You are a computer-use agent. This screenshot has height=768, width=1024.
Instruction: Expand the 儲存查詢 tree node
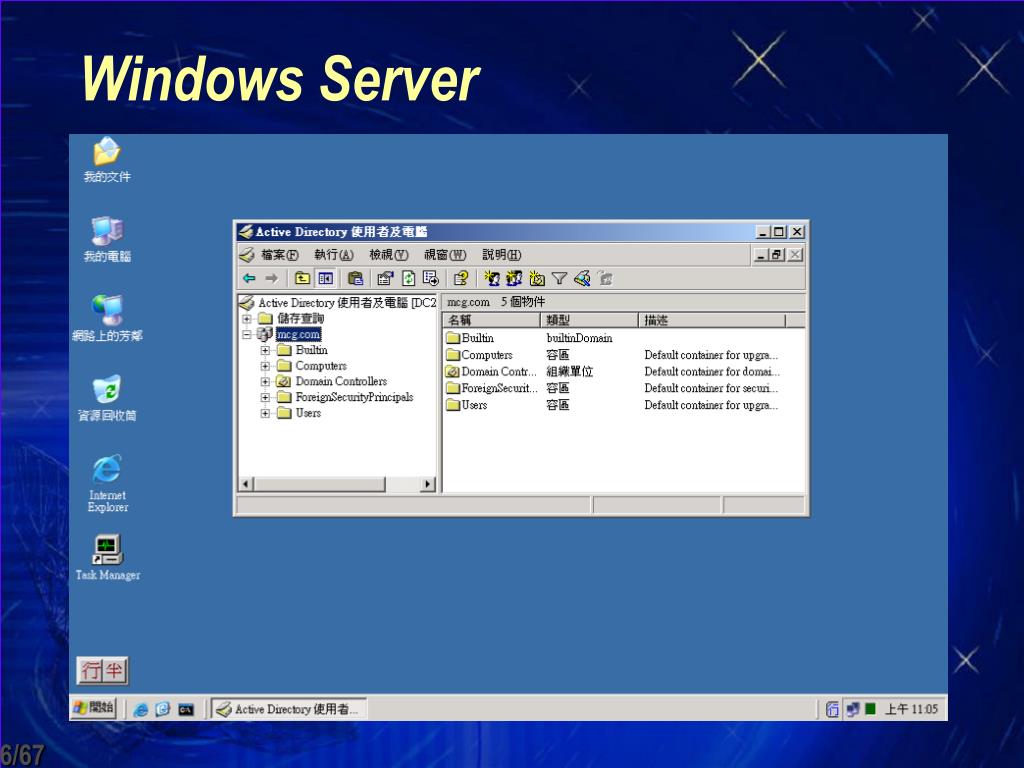(x=247, y=319)
